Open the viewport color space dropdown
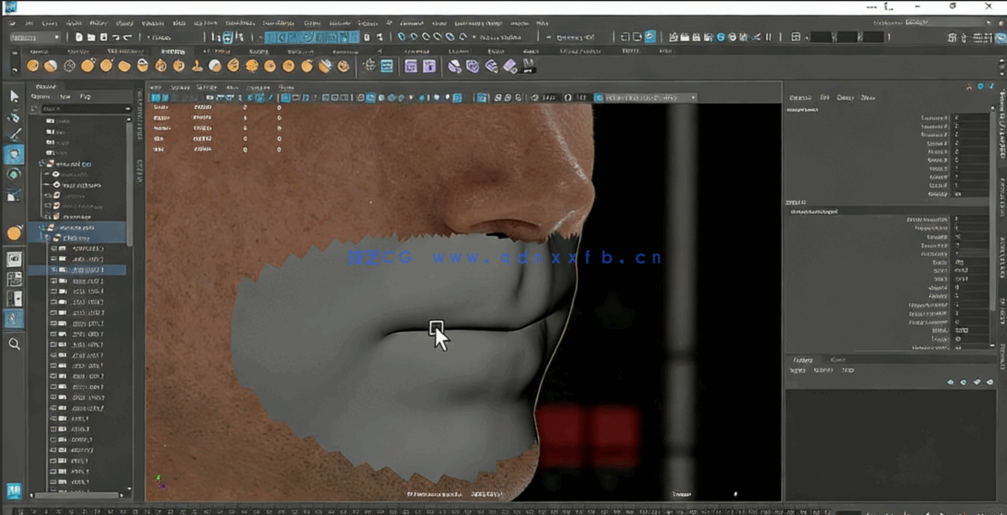Image resolution: width=1007 pixels, height=515 pixels. pos(647,98)
